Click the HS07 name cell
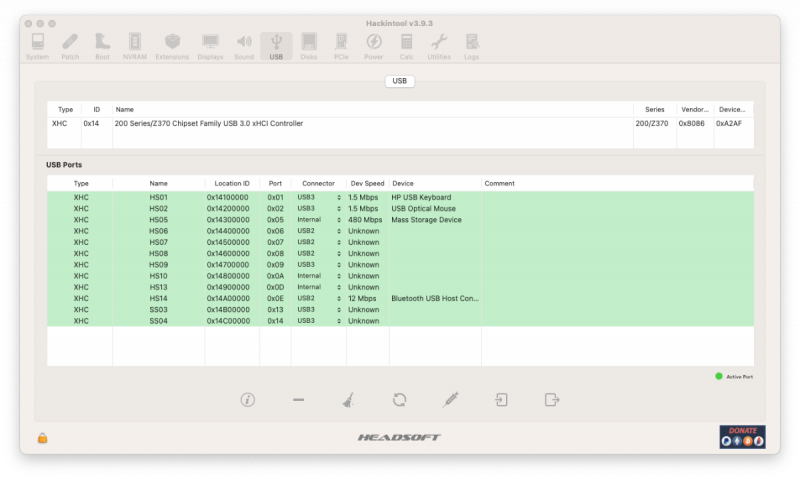 click(158, 242)
